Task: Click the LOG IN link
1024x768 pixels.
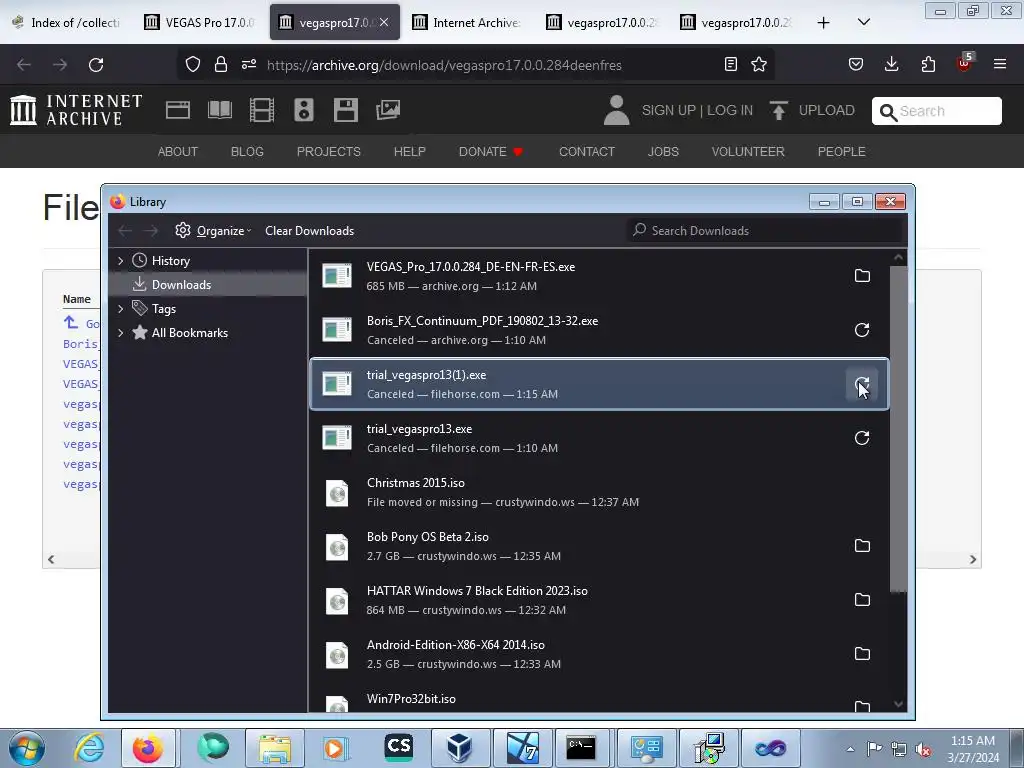Action: (x=729, y=110)
